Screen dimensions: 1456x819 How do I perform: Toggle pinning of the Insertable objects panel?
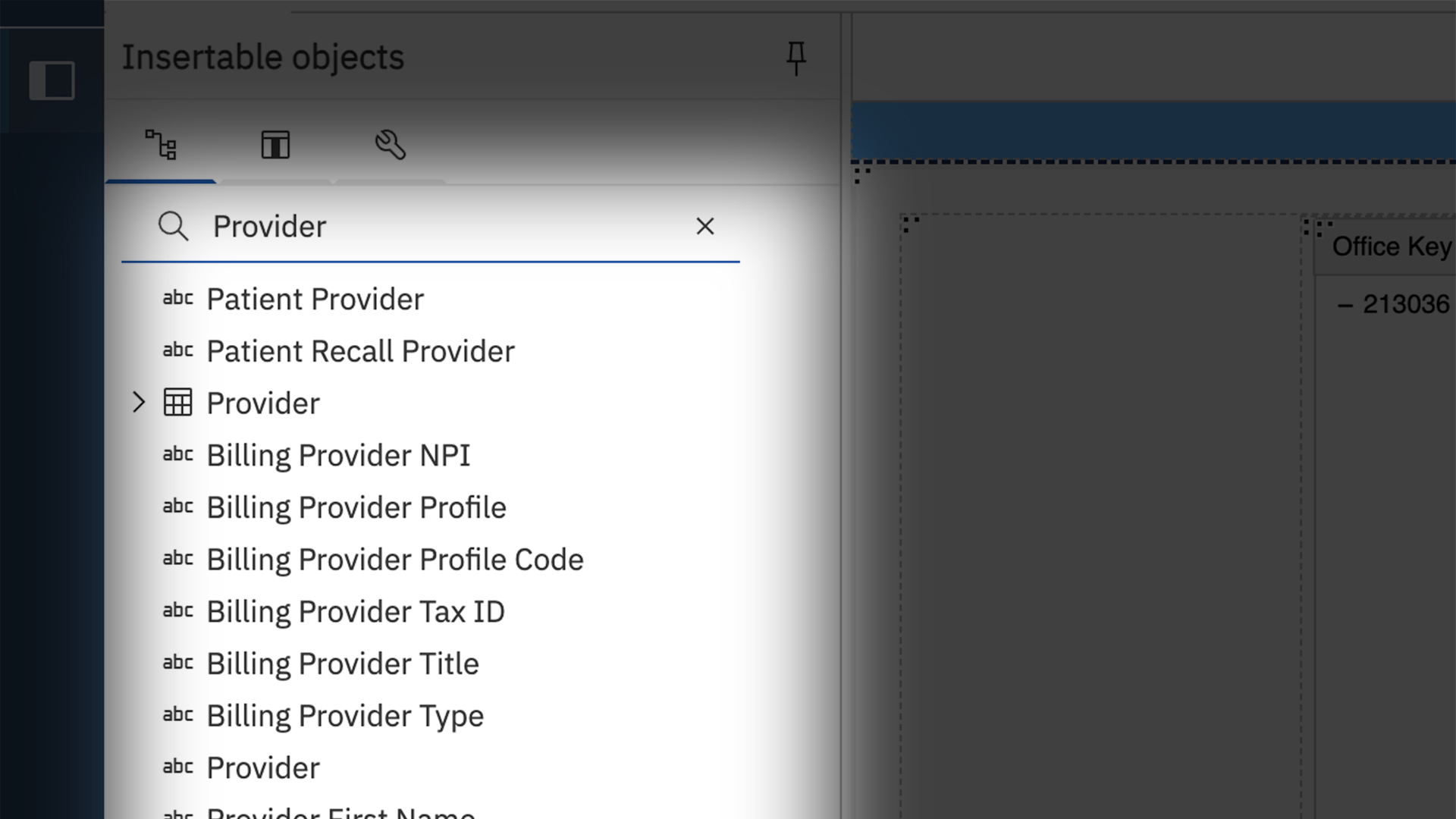point(796,58)
